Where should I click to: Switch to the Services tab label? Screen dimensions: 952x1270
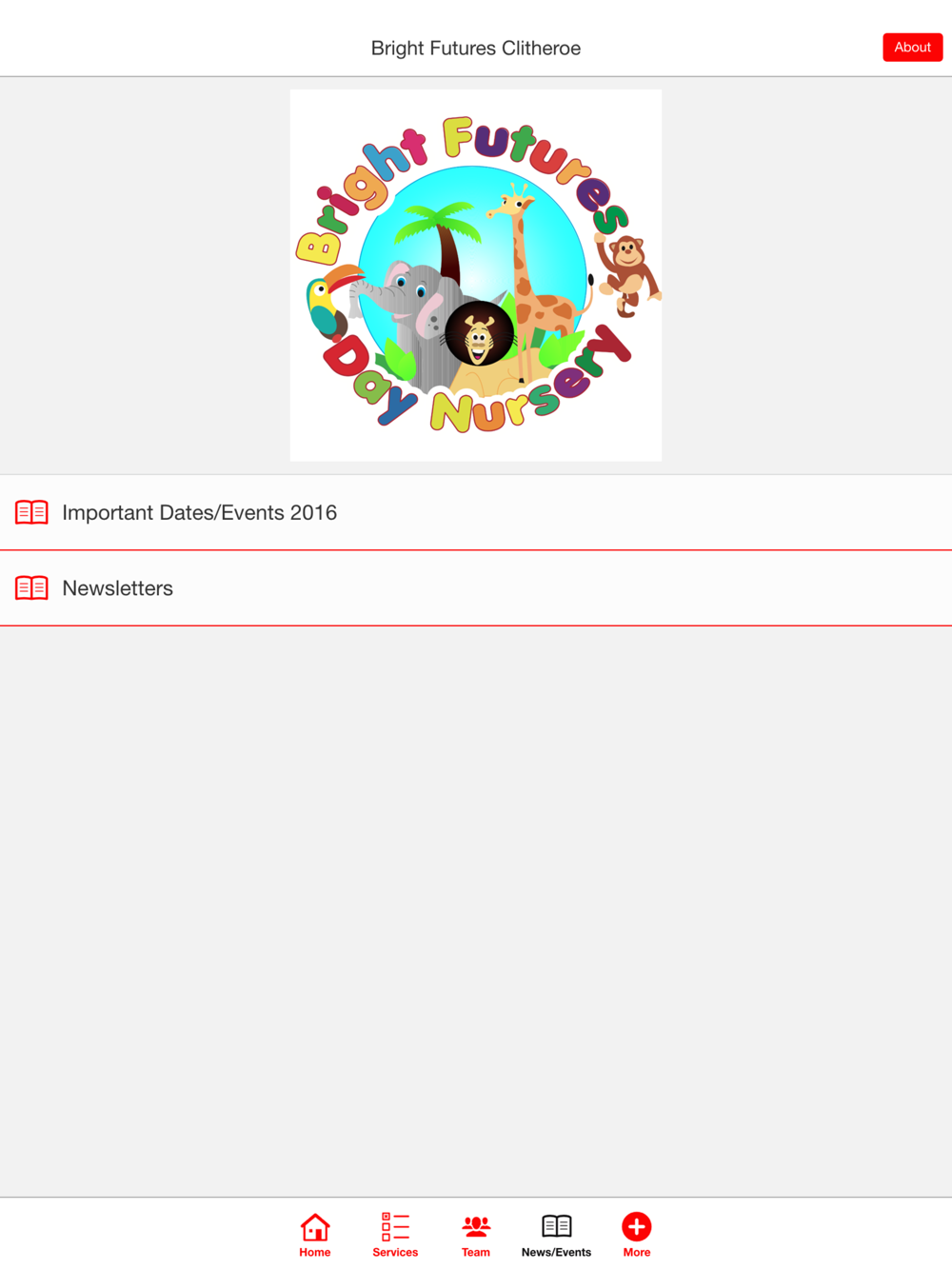(395, 1252)
